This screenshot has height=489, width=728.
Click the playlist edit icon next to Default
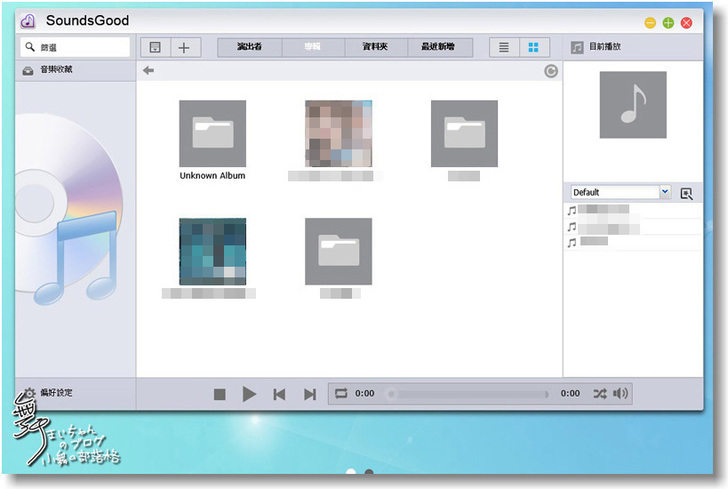[687, 194]
